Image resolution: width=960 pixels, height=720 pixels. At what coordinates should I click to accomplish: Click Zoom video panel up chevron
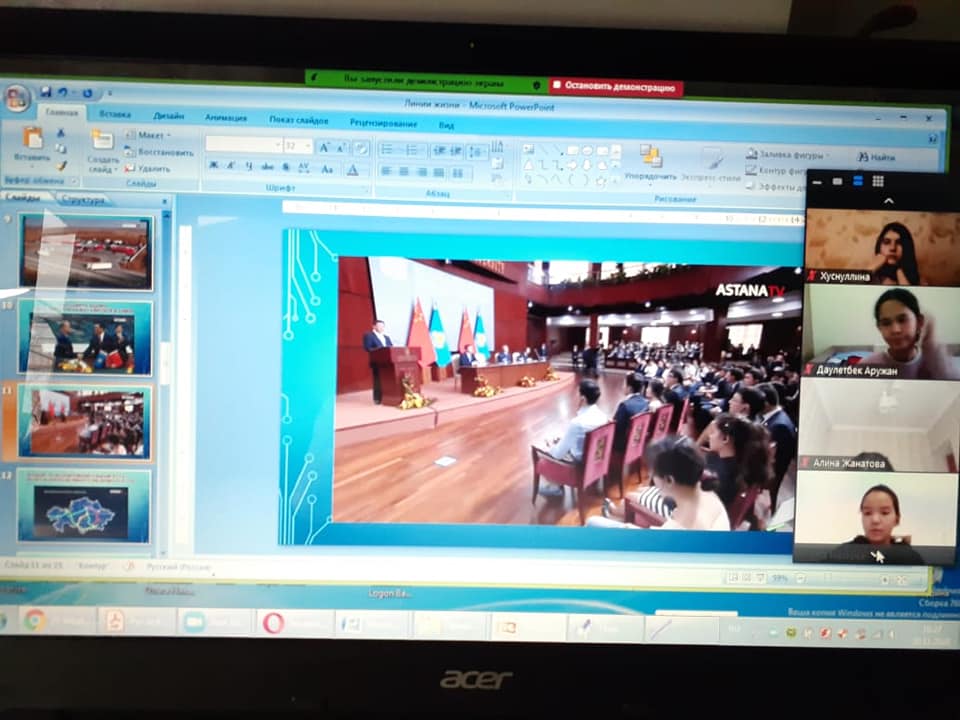coord(889,200)
